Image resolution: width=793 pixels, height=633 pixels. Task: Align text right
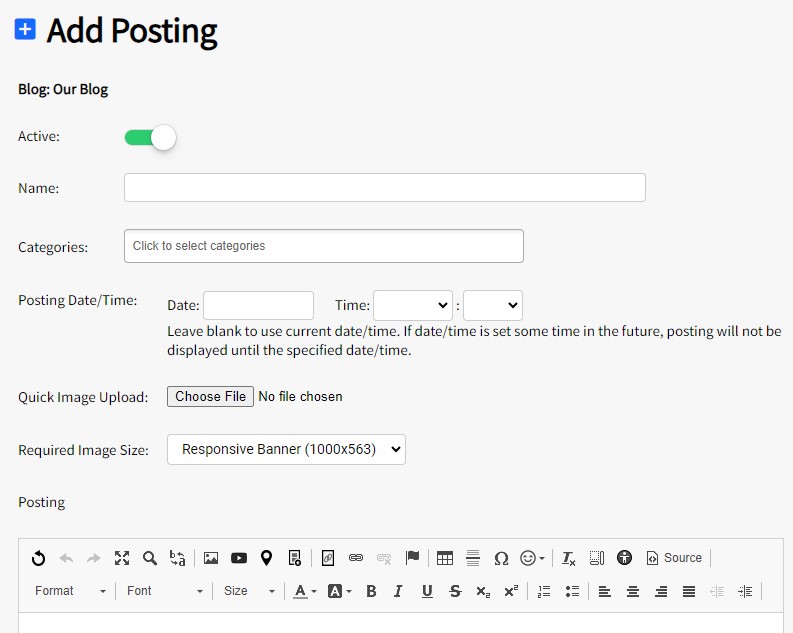(661, 591)
